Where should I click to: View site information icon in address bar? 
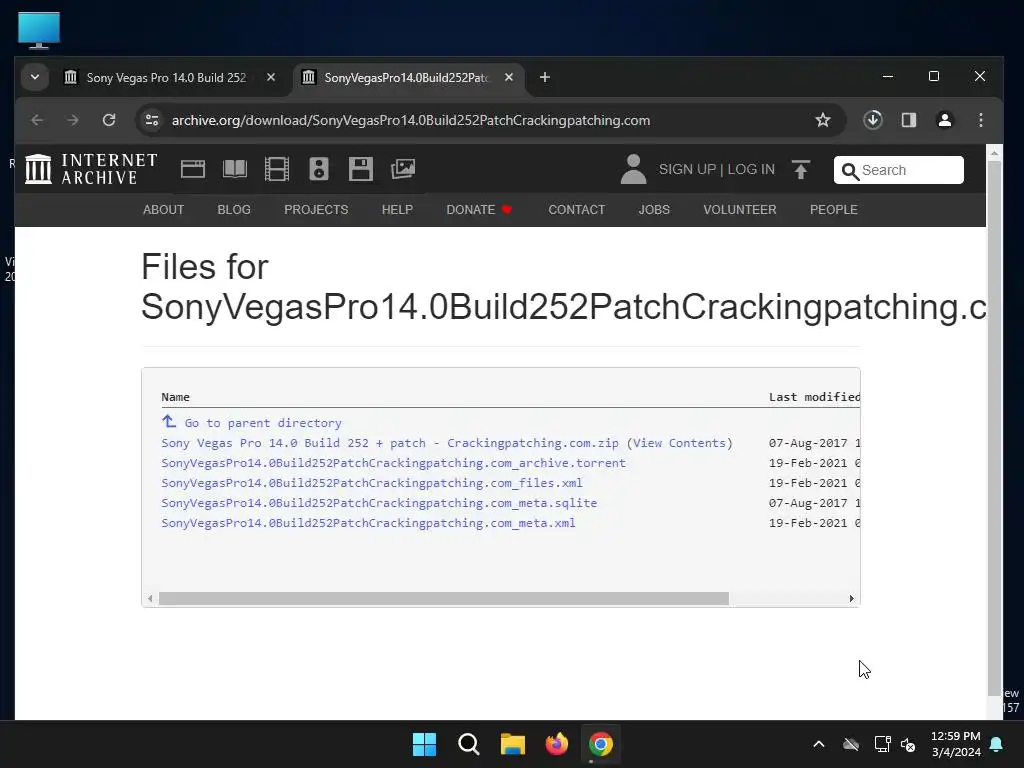pyautogui.click(x=152, y=120)
